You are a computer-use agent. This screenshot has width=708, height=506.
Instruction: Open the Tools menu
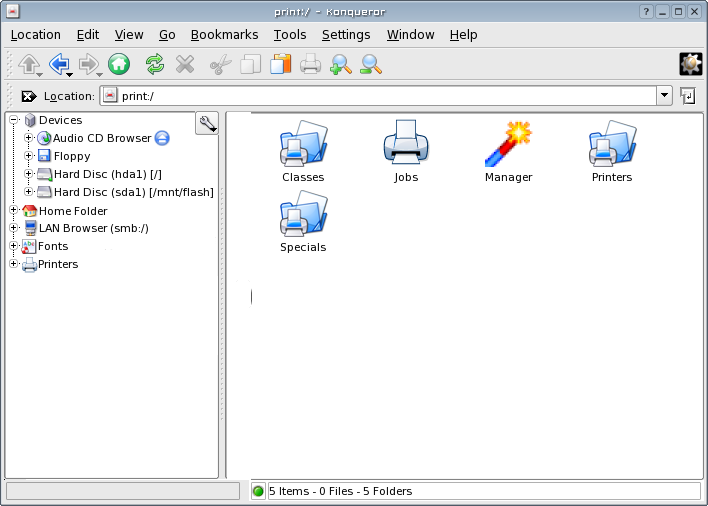tap(290, 35)
